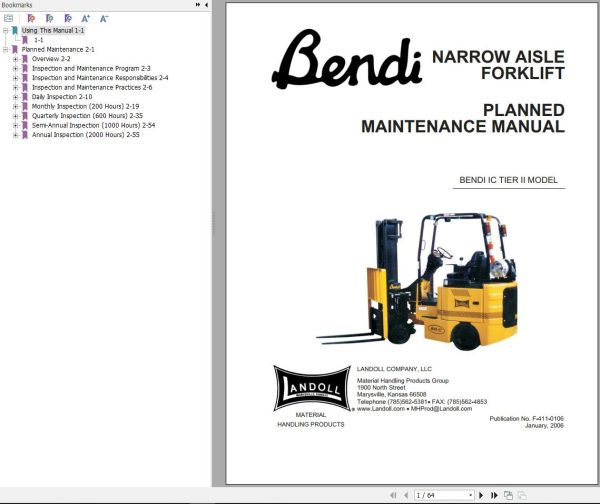600x504 pixels.
Task: Click the third bookmark toolbar icon
Action: 68,18
